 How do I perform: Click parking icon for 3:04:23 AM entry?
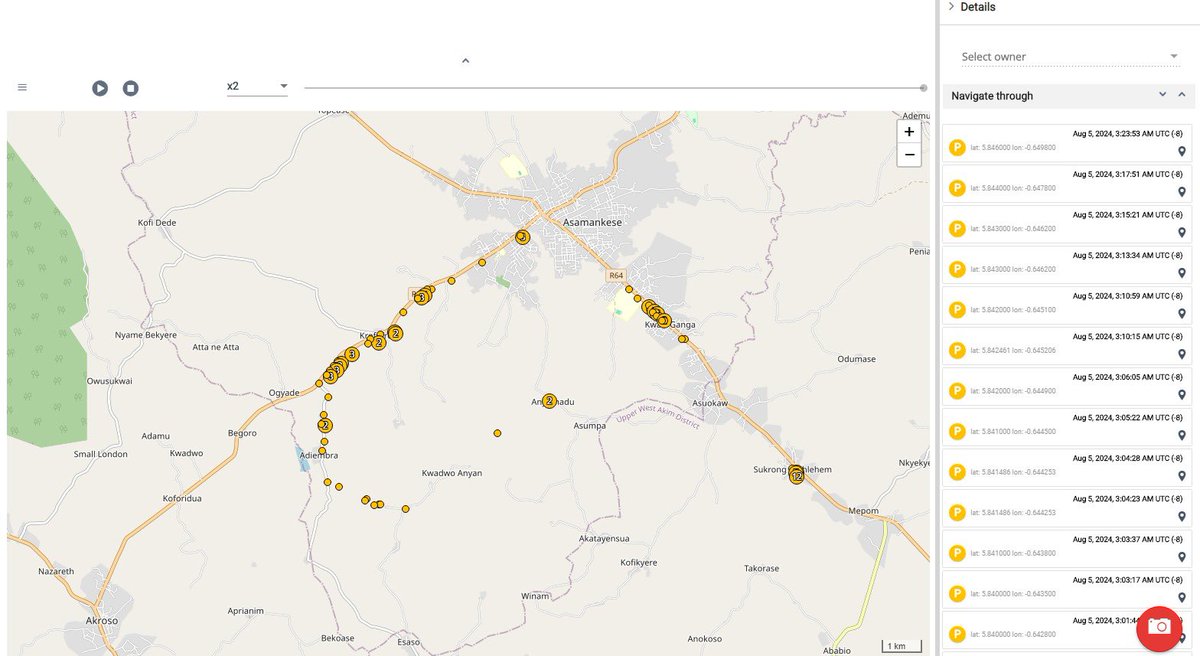(x=957, y=512)
